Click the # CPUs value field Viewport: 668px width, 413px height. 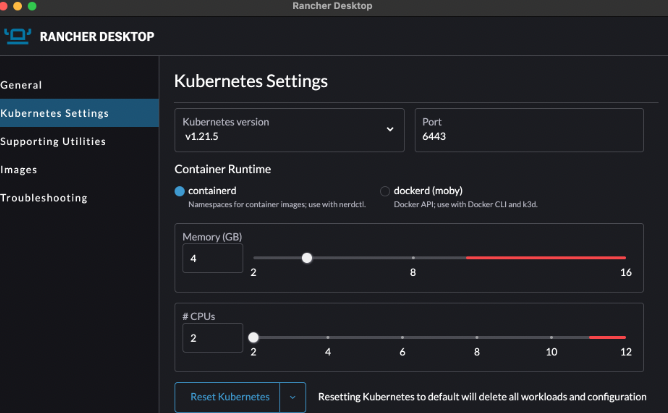click(x=212, y=338)
